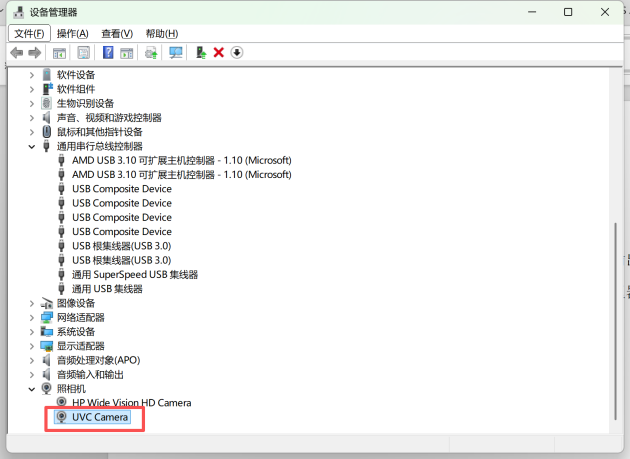Go back with the left arrow toolbar icon

[x=17, y=53]
